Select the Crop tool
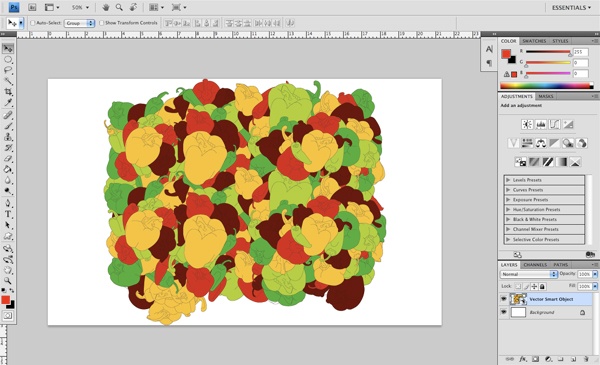The image size is (600, 365). tap(8, 92)
